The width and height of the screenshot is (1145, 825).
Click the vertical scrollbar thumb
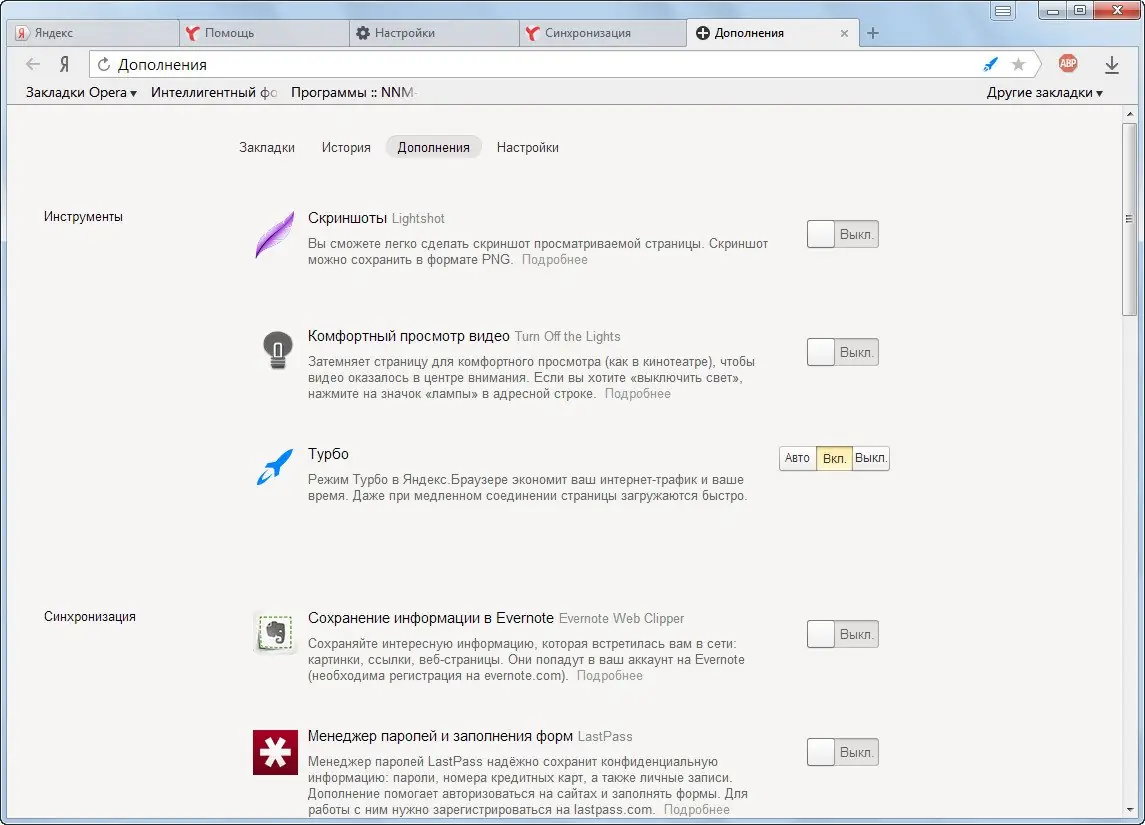point(1130,219)
